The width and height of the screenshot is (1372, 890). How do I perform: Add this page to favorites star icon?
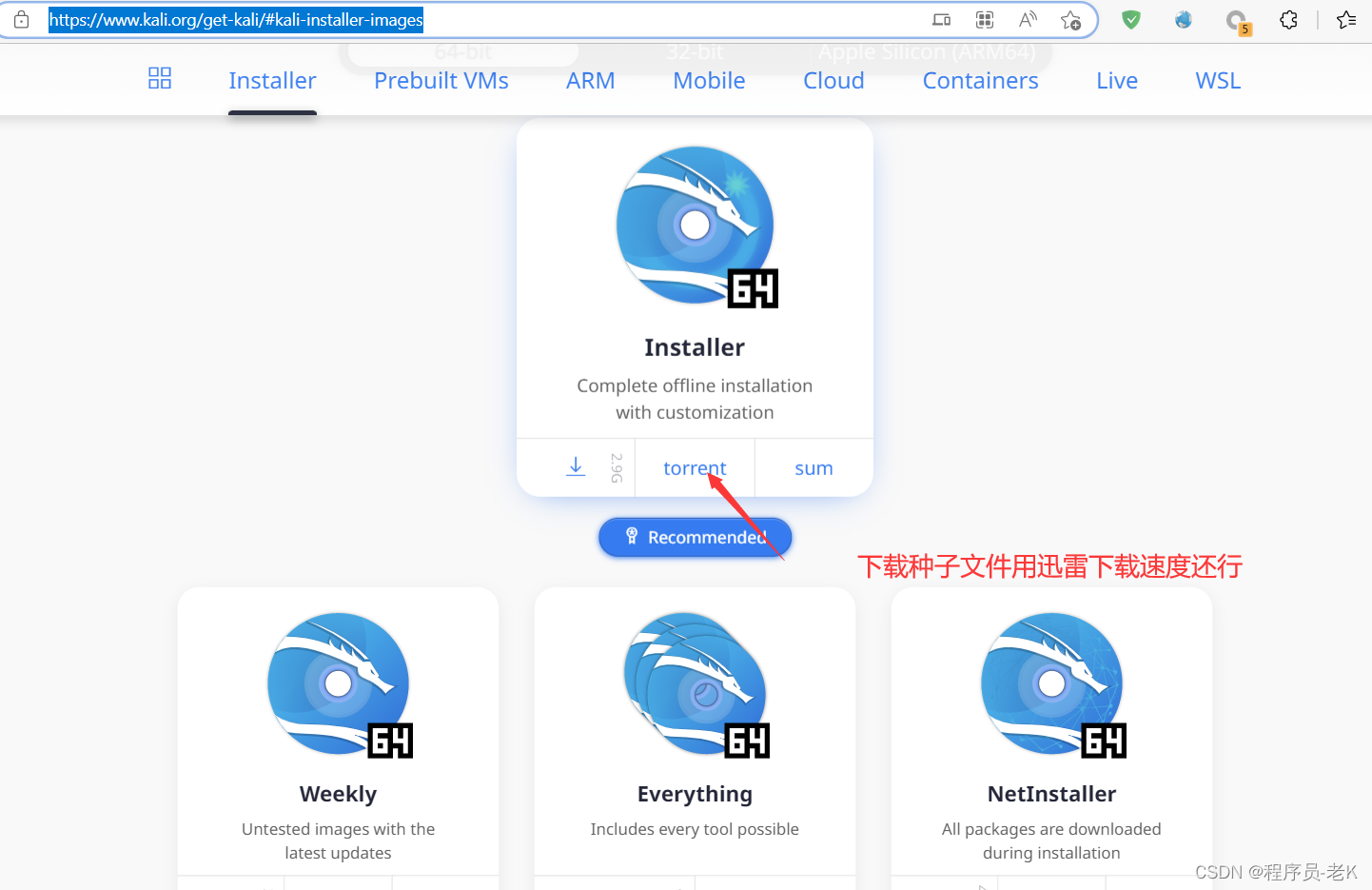(x=1071, y=19)
